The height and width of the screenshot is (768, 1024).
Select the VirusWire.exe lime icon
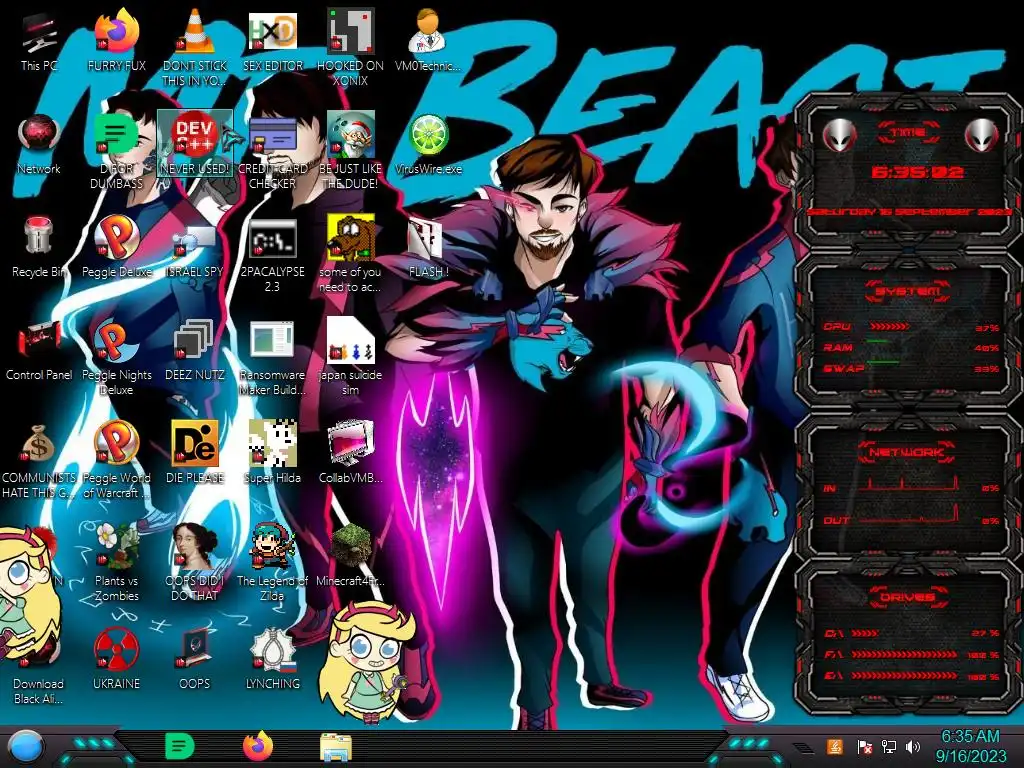pos(428,145)
